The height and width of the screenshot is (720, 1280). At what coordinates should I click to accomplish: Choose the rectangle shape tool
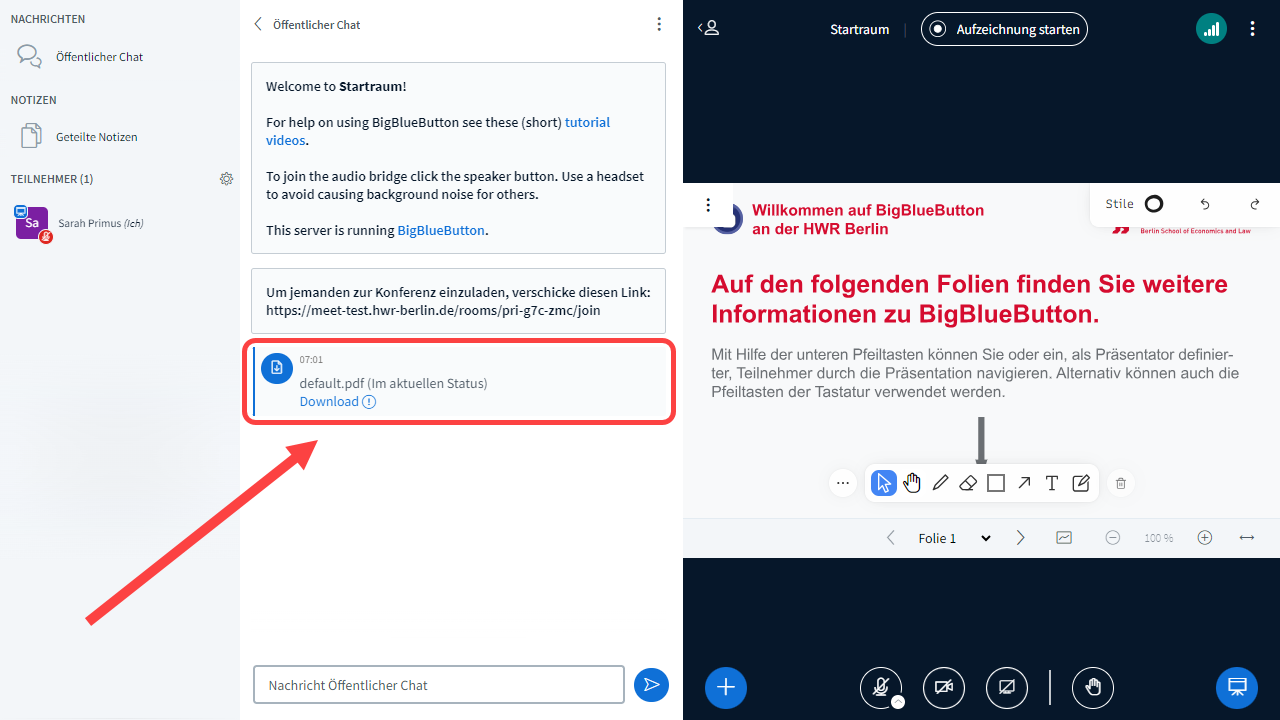pos(996,484)
